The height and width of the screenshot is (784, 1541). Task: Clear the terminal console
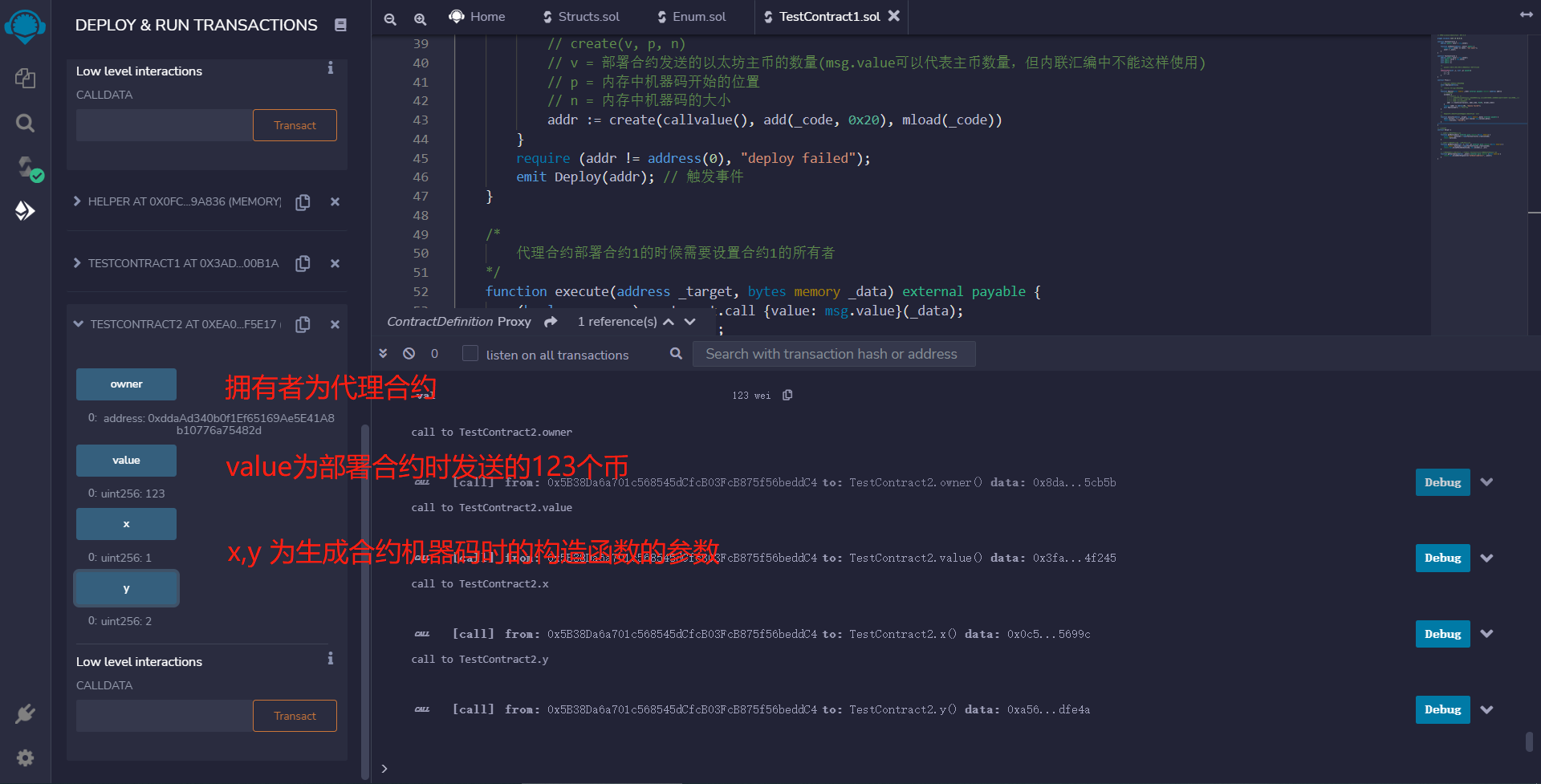409,353
